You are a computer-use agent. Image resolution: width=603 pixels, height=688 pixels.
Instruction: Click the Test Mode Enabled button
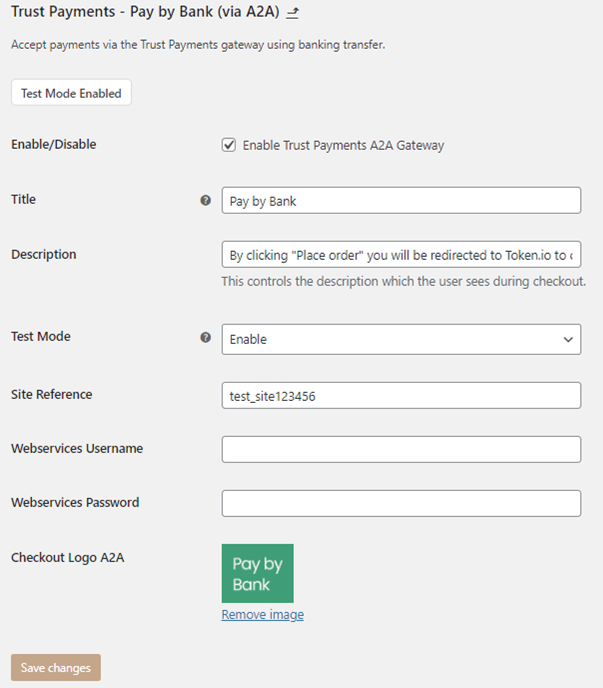71,93
